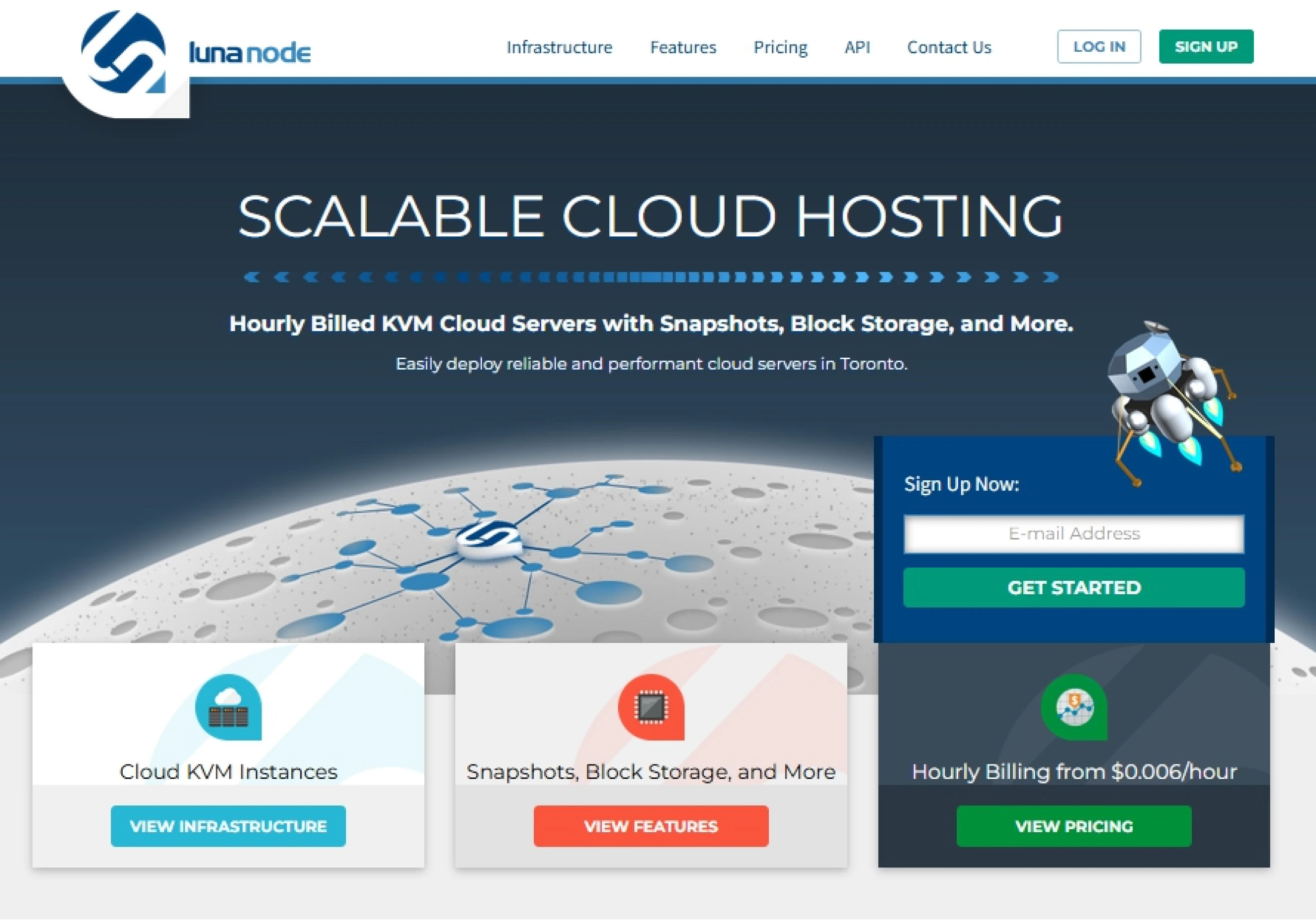Click the green pricing chart icon

[1073, 707]
